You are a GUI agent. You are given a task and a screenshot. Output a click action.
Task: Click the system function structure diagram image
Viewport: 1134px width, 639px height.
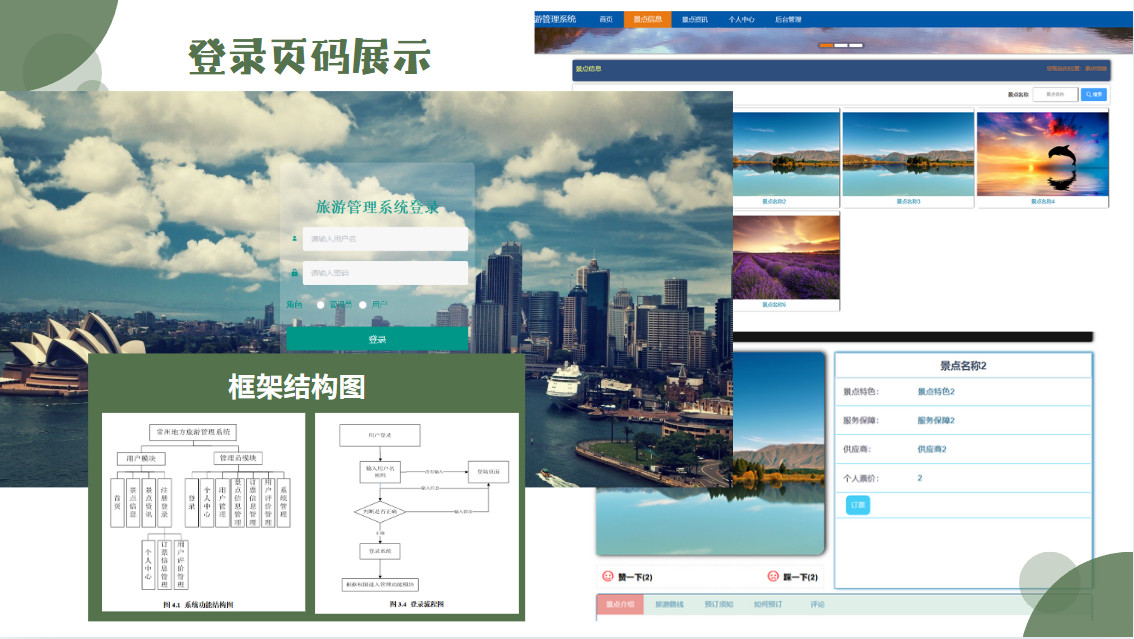tap(203, 513)
